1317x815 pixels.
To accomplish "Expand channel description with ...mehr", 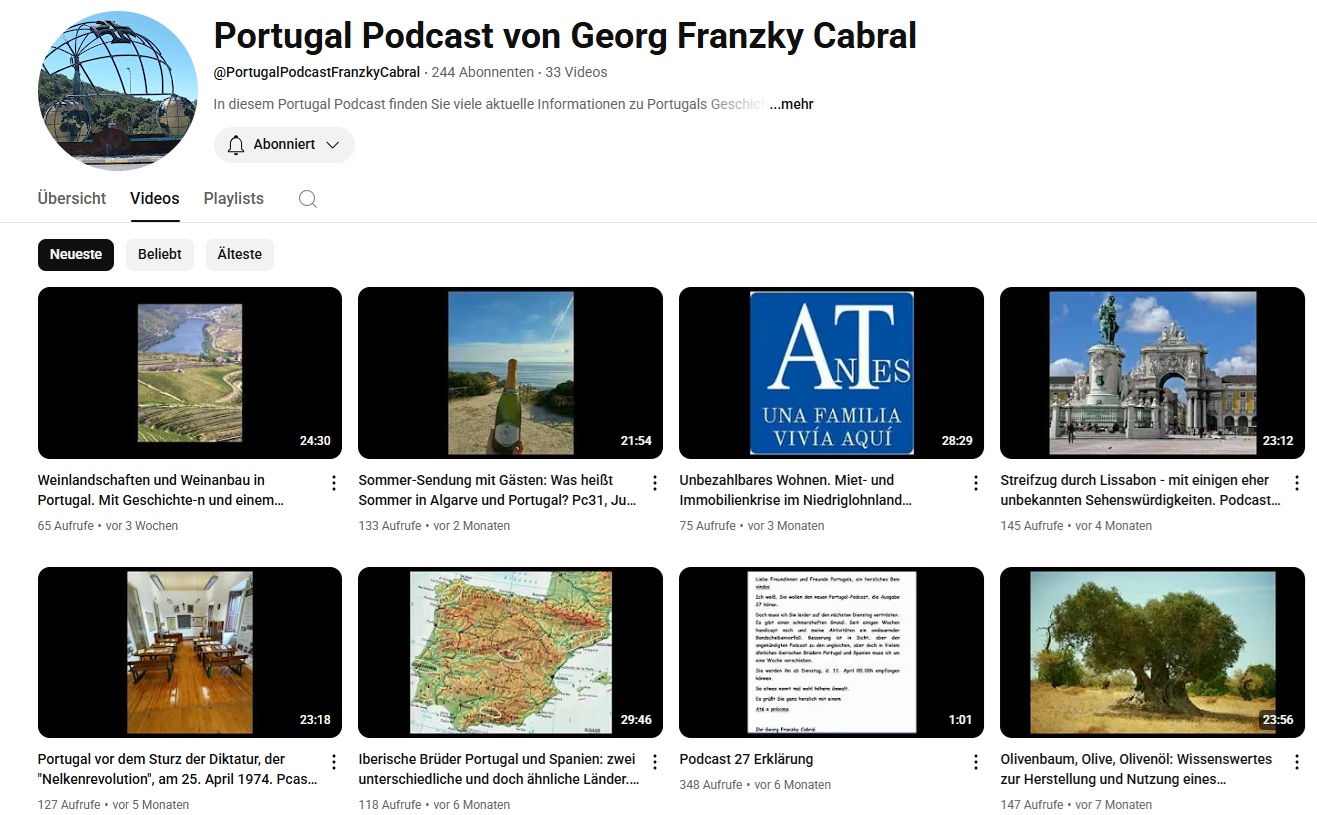I will [x=792, y=104].
